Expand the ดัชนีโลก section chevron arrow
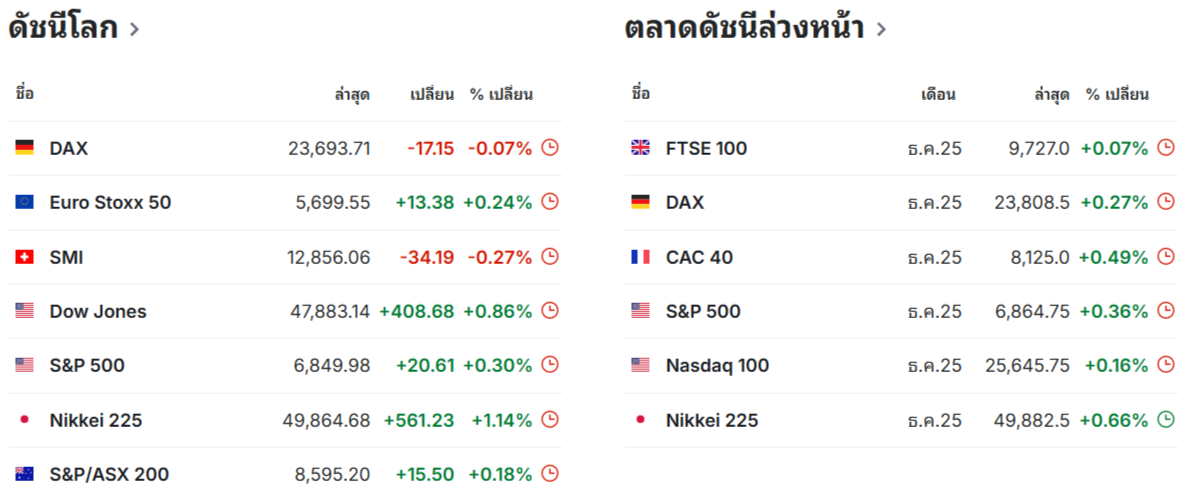Screen dimensions: 1182x490 [x=134, y=29]
